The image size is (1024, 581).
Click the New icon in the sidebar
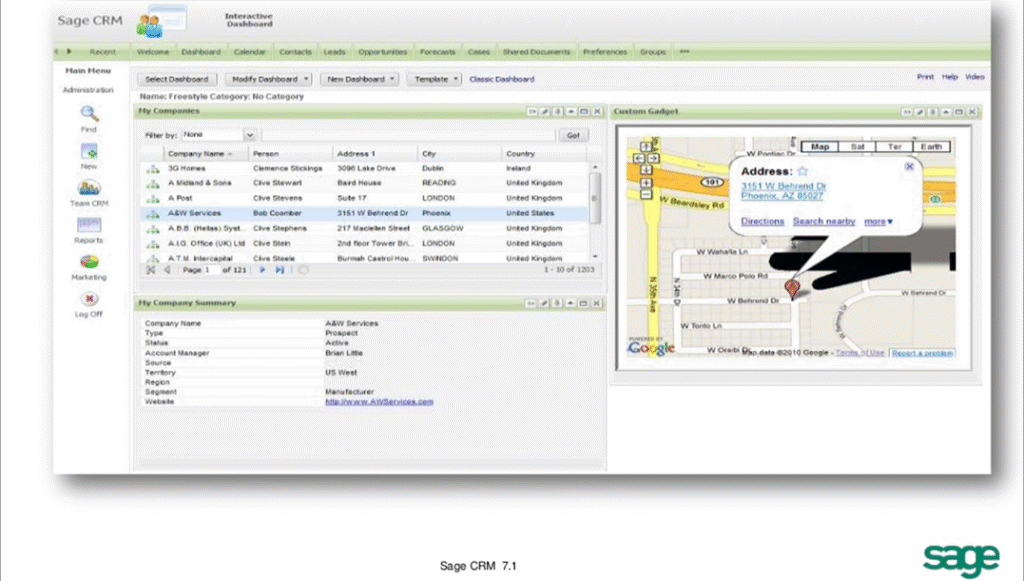pos(89,151)
